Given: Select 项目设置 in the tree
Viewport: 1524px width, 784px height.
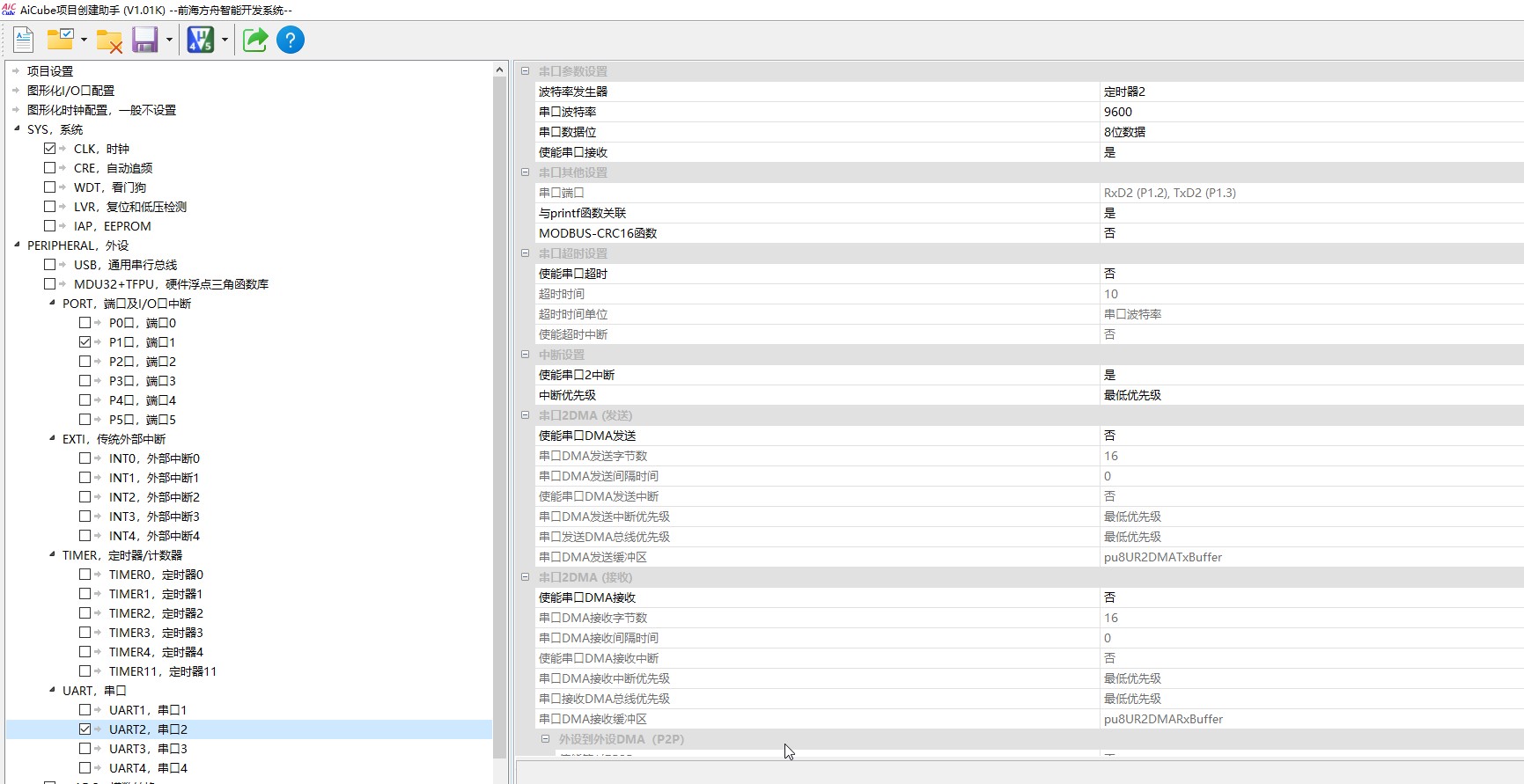Looking at the screenshot, I should [50, 71].
